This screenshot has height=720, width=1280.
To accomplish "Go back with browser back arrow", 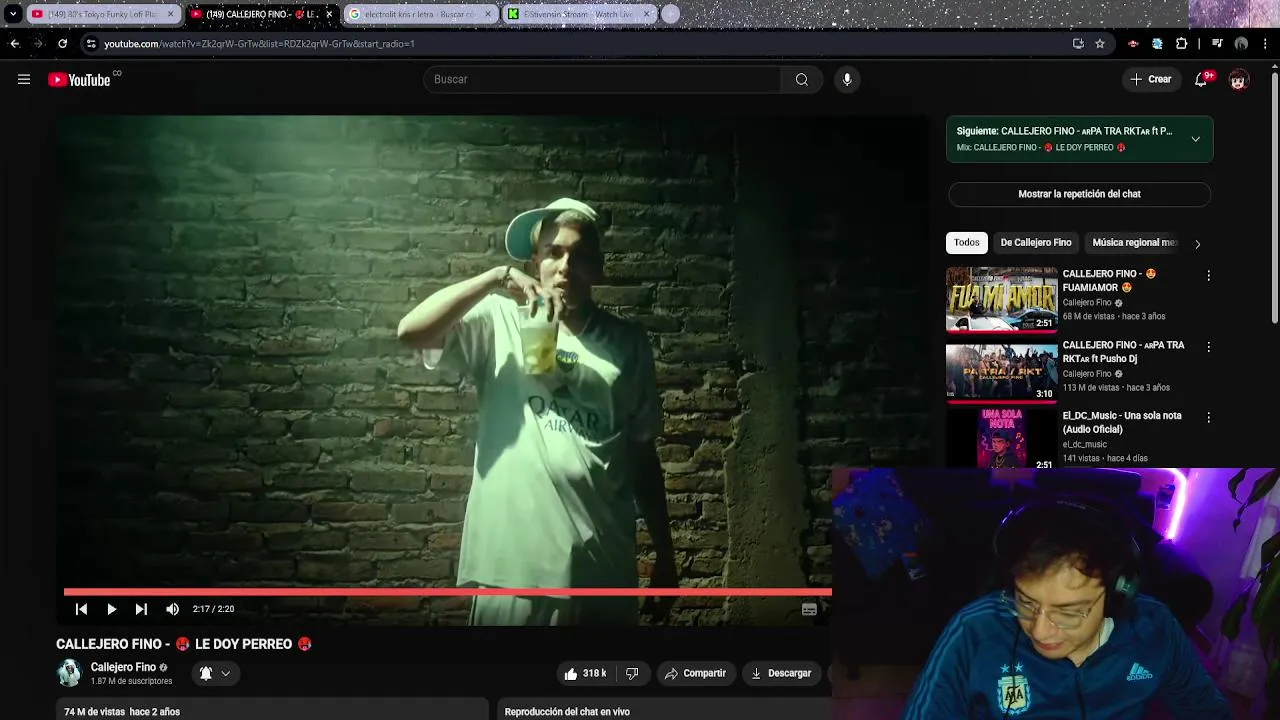I will click(x=14, y=44).
